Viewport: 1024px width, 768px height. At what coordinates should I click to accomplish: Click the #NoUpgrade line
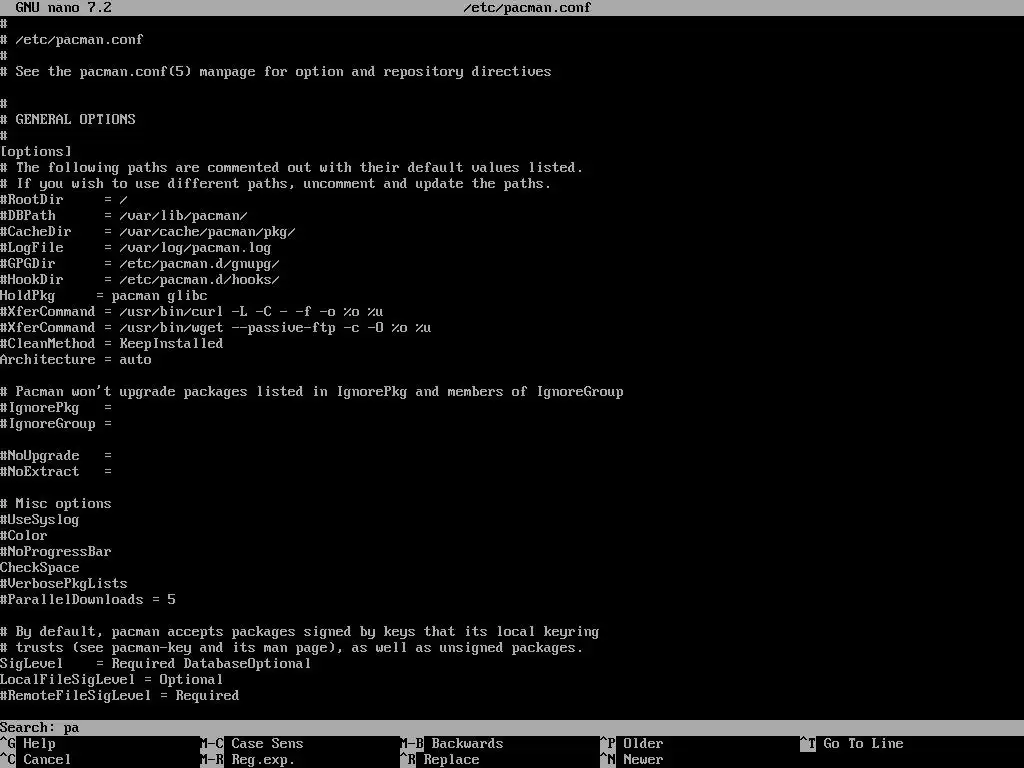click(56, 456)
